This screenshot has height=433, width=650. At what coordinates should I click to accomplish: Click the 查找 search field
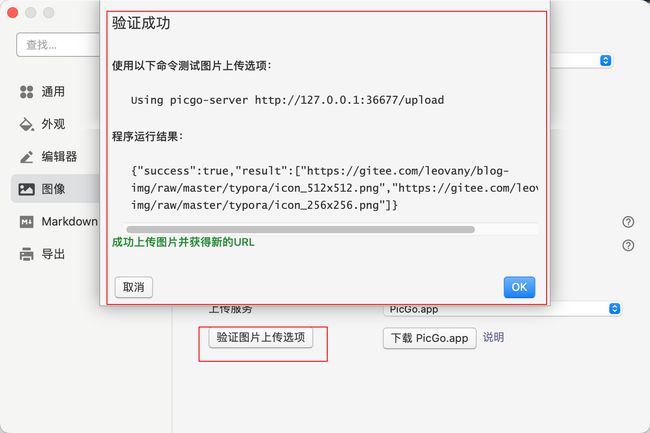(x=58, y=44)
